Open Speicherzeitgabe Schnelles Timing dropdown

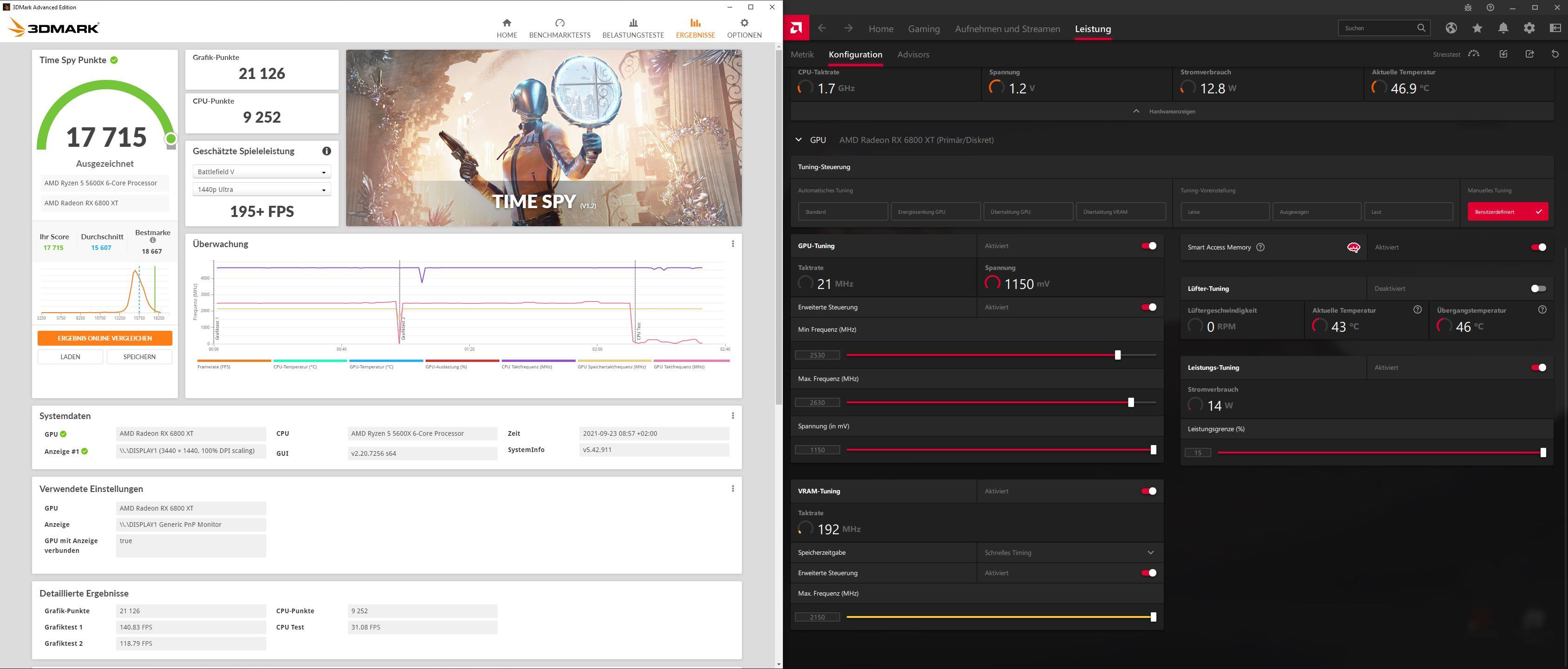click(1069, 553)
